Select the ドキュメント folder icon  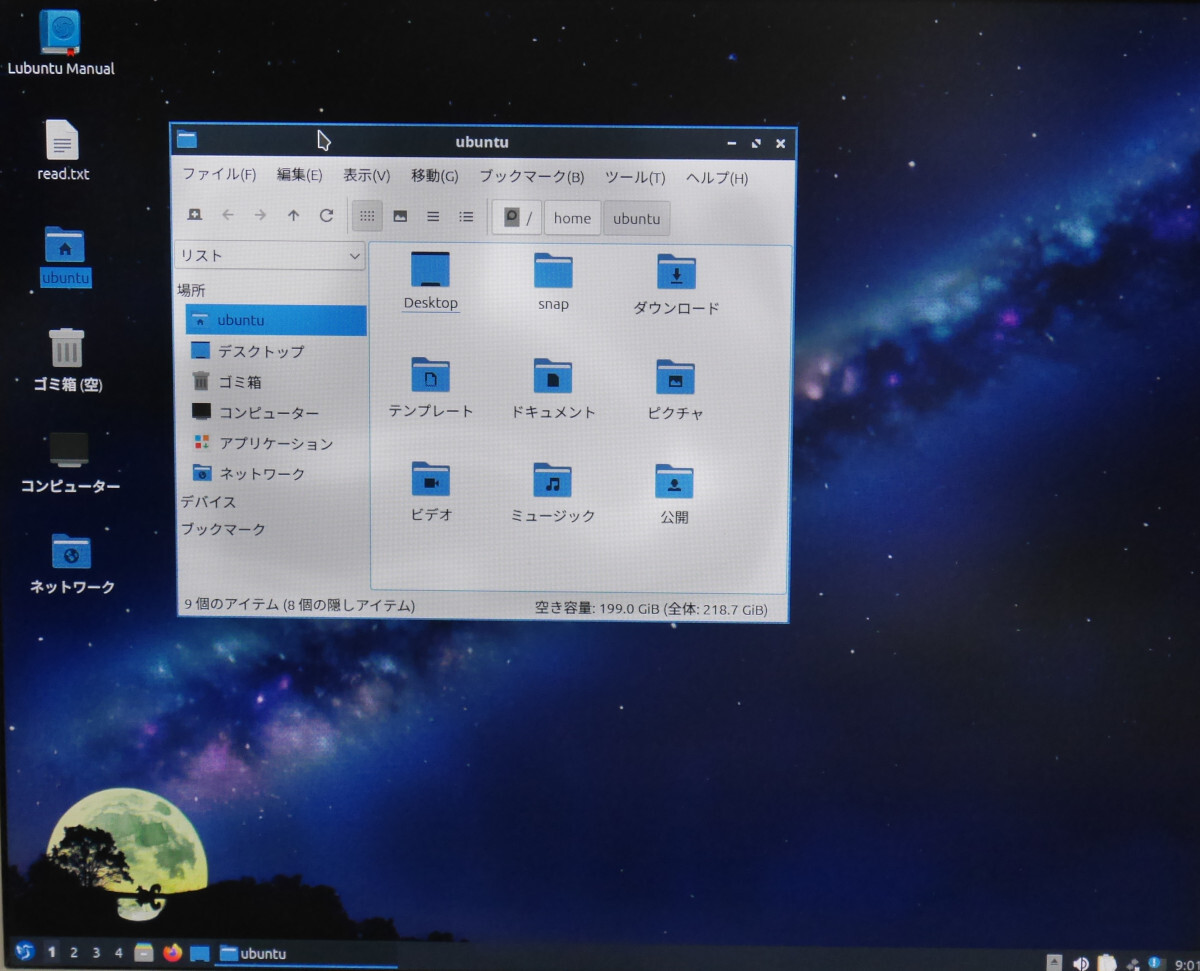[553, 389]
